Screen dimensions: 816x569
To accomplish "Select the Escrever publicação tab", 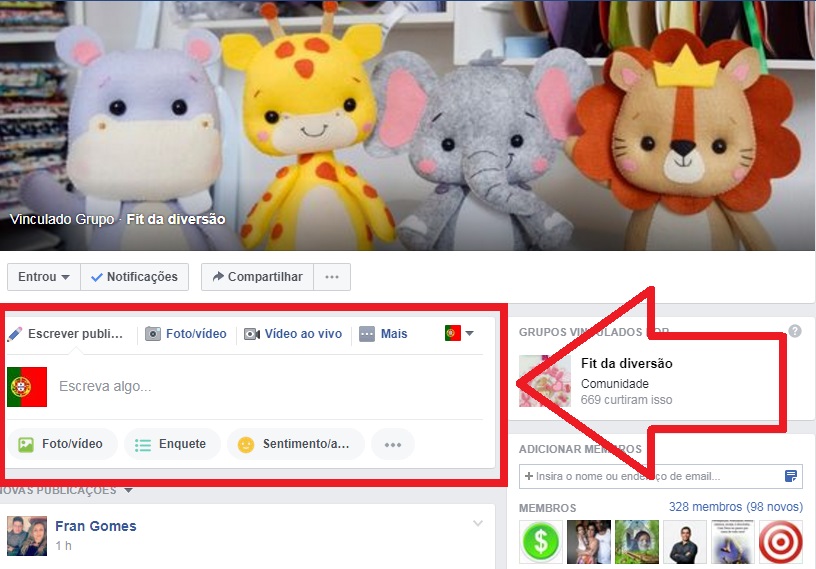I will click(x=66, y=334).
